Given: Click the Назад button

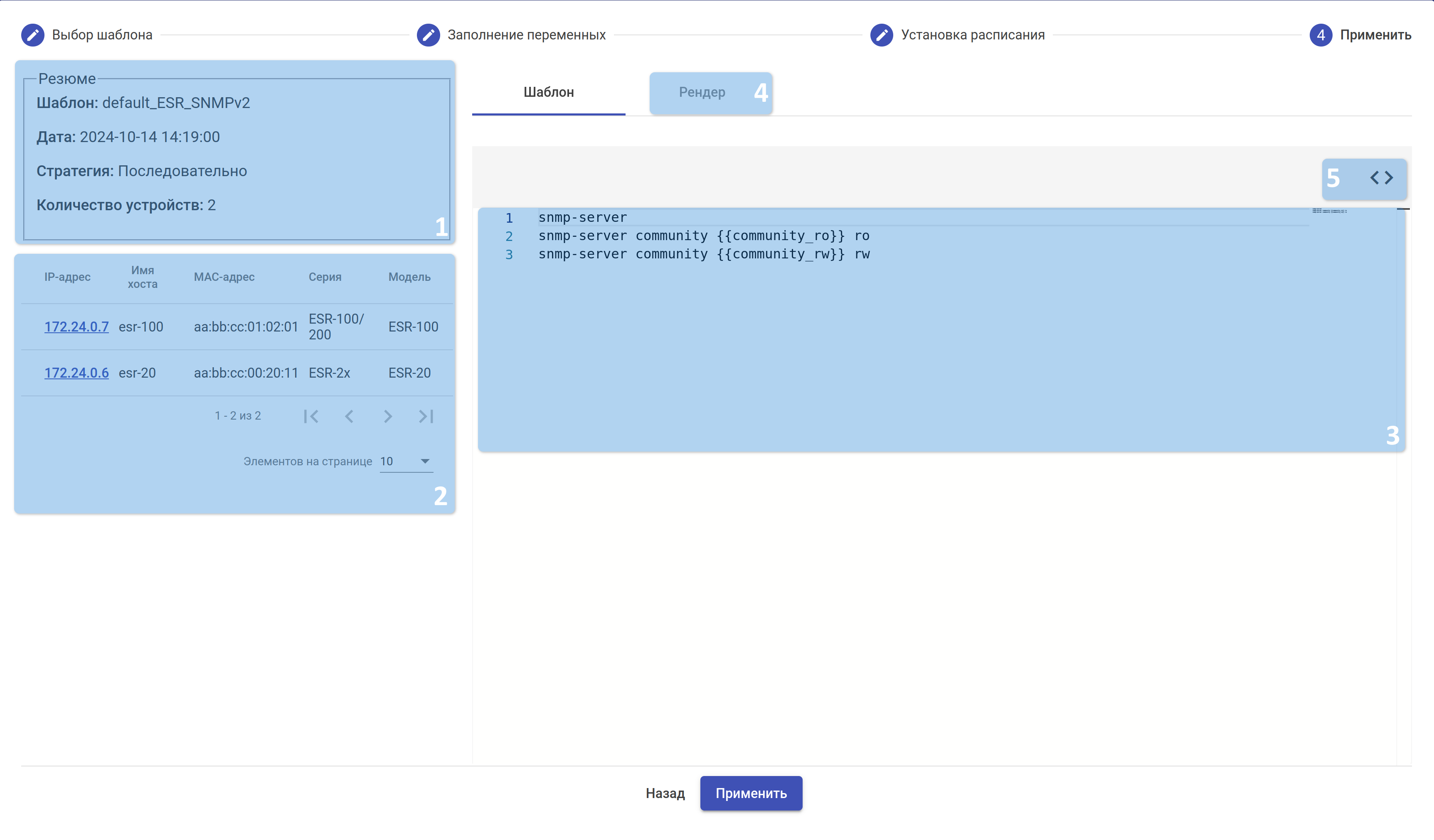Looking at the screenshot, I should [x=665, y=793].
